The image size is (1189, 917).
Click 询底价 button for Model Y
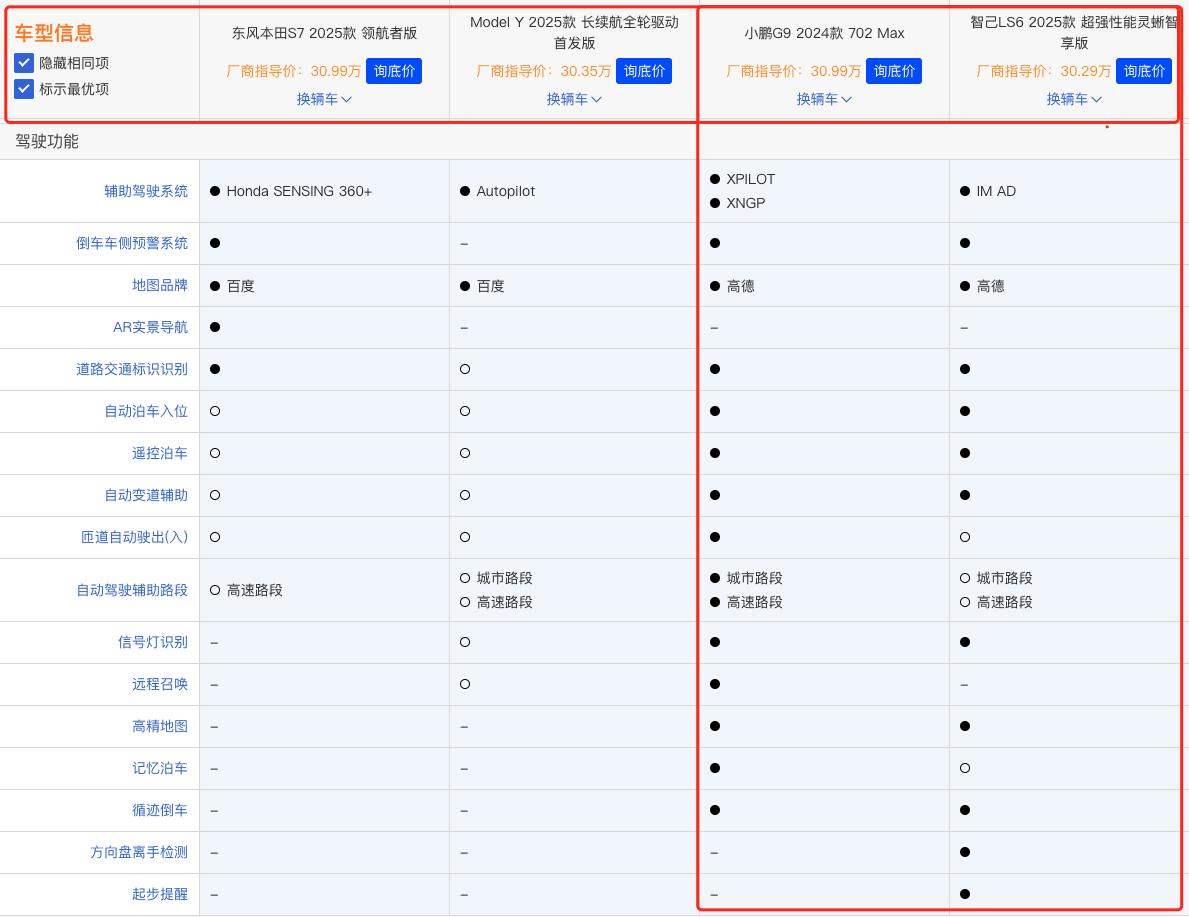(x=644, y=71)
